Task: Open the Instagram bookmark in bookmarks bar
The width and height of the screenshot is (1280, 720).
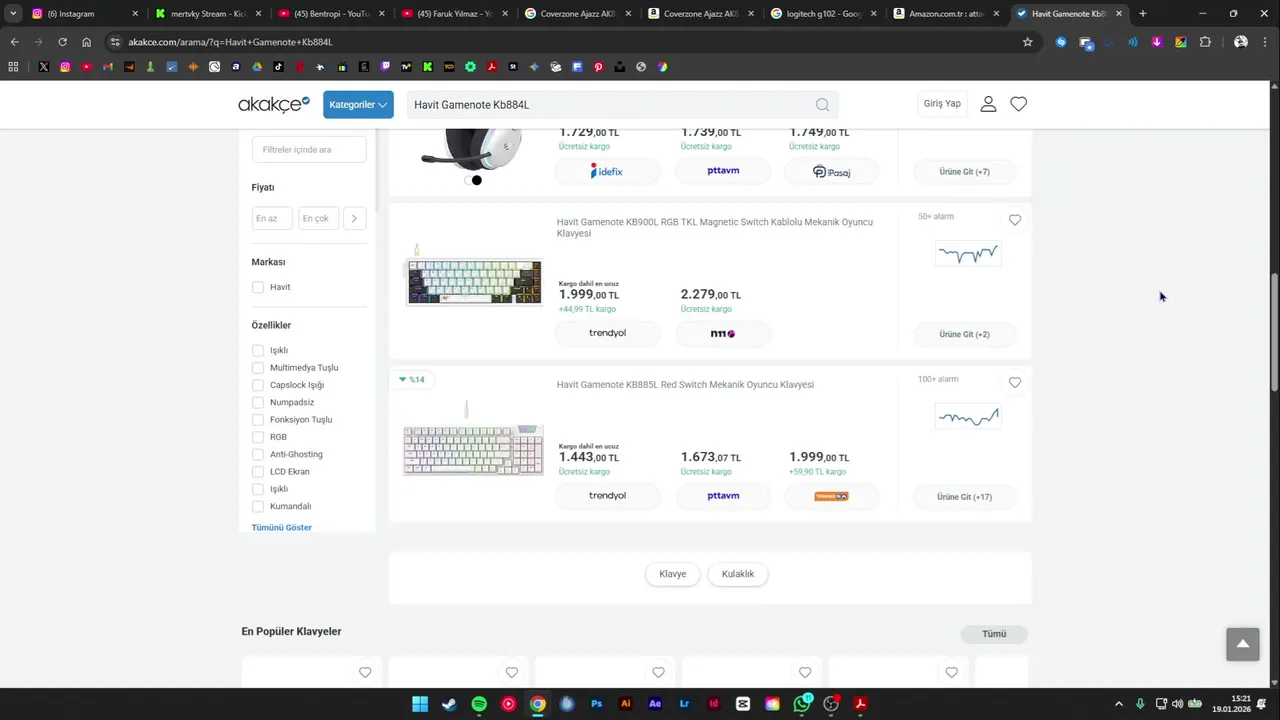Action: [65, 67]
